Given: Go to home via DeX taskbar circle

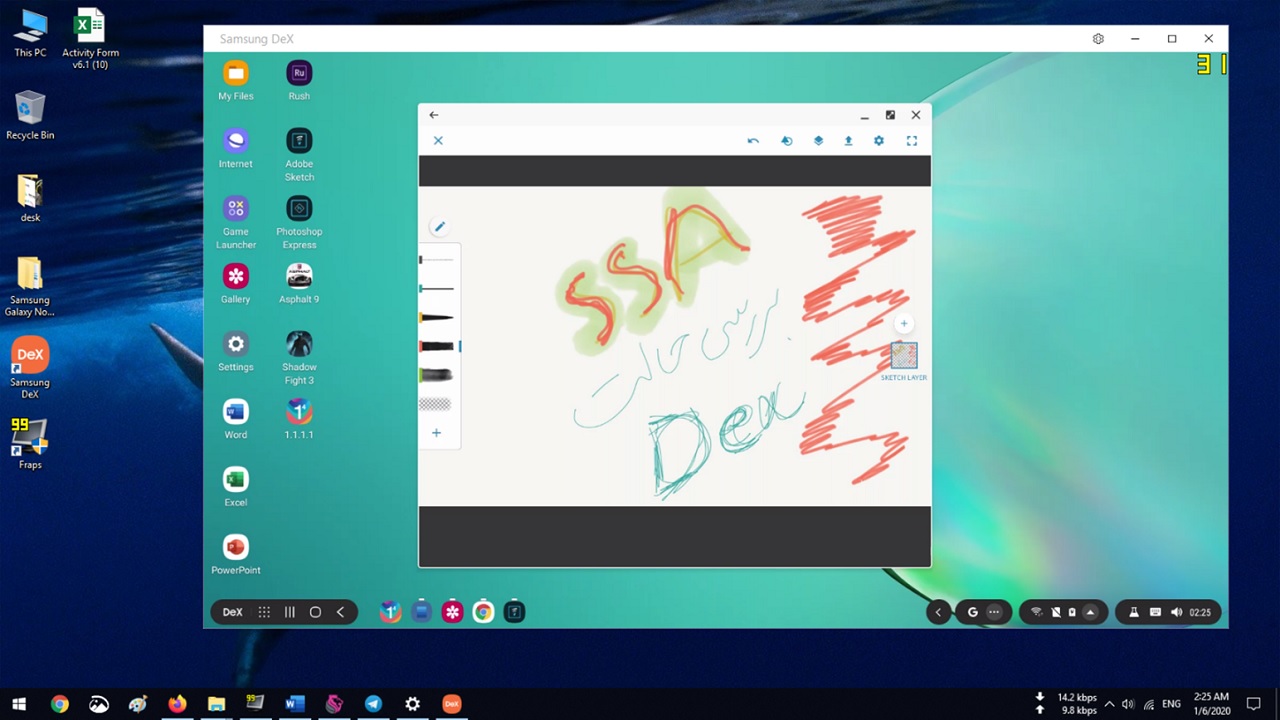Looking at the screenshot, I should click(x=315, y=612).
